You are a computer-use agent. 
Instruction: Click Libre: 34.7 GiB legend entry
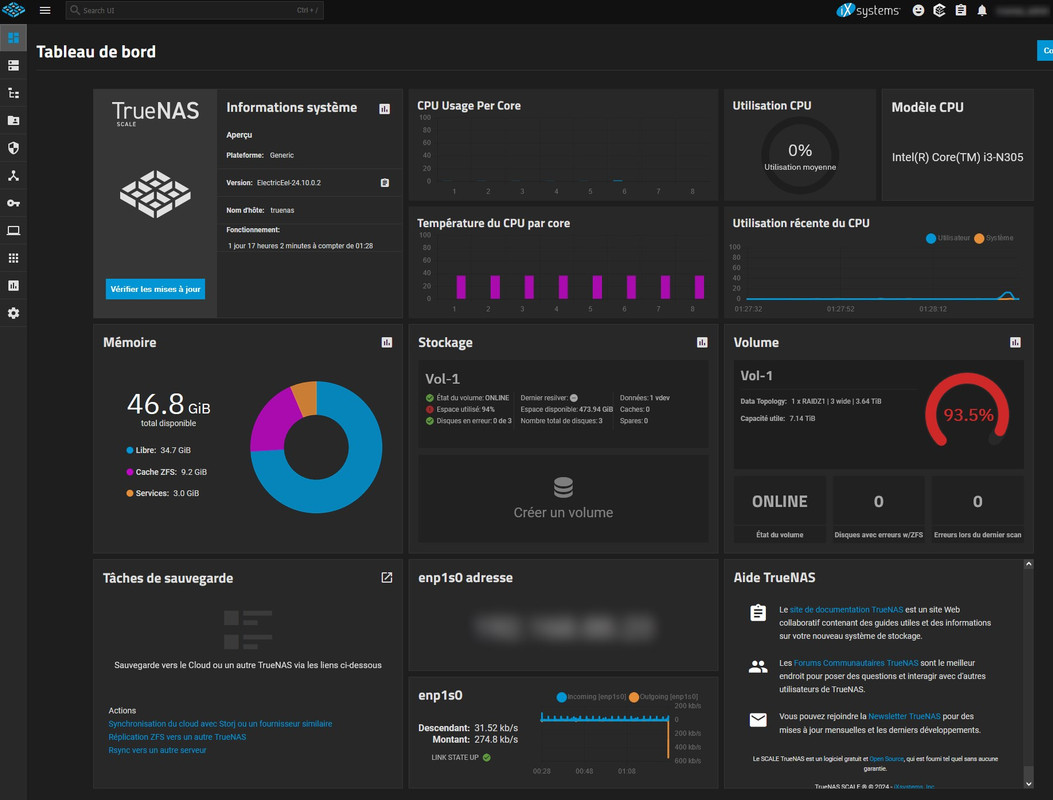158,451
